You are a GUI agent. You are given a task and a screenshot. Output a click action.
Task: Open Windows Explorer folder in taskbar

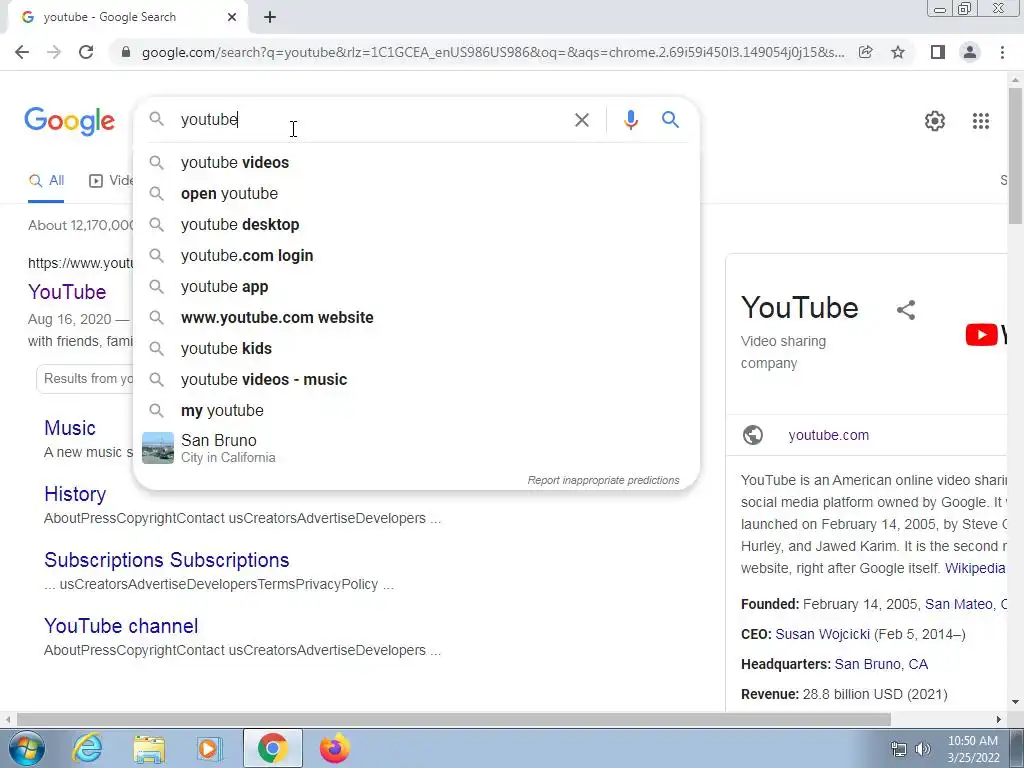[149, 748]
